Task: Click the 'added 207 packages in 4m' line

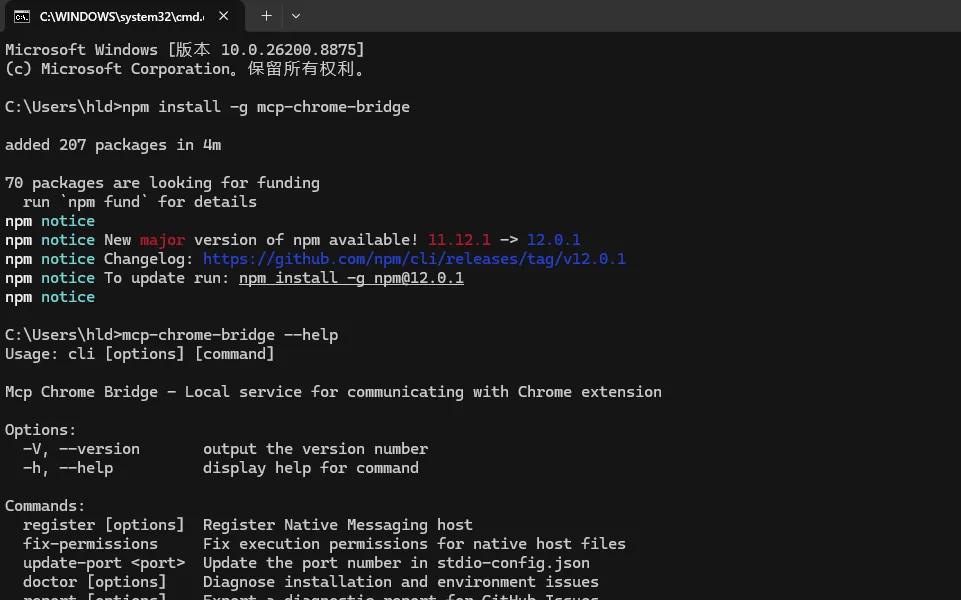Action: pos(113,145)
